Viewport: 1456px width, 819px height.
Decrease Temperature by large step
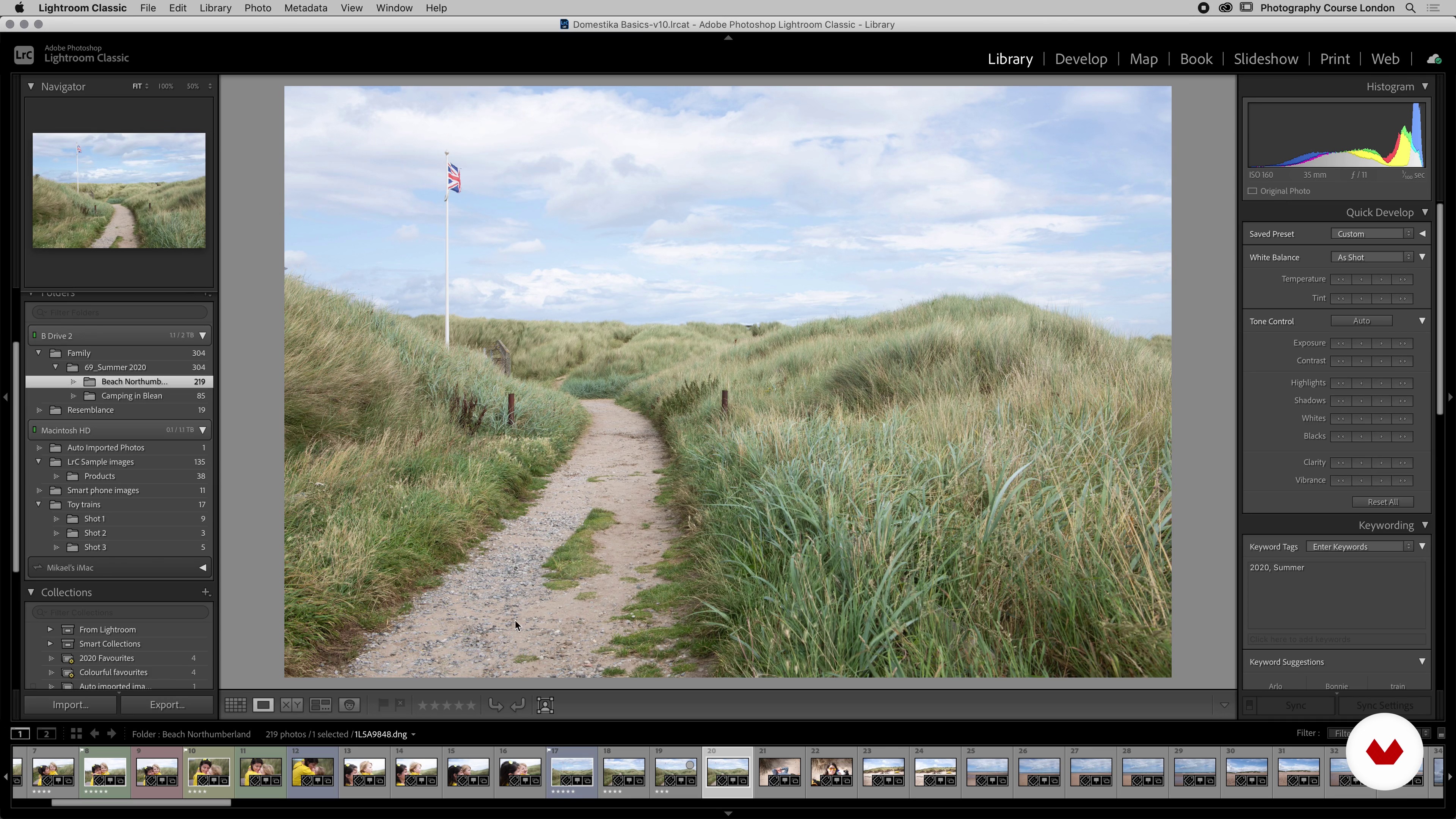point(1341,279)
